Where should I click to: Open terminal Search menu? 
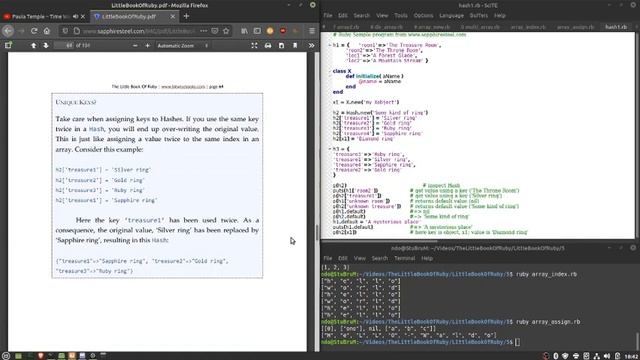coord(380,258)
